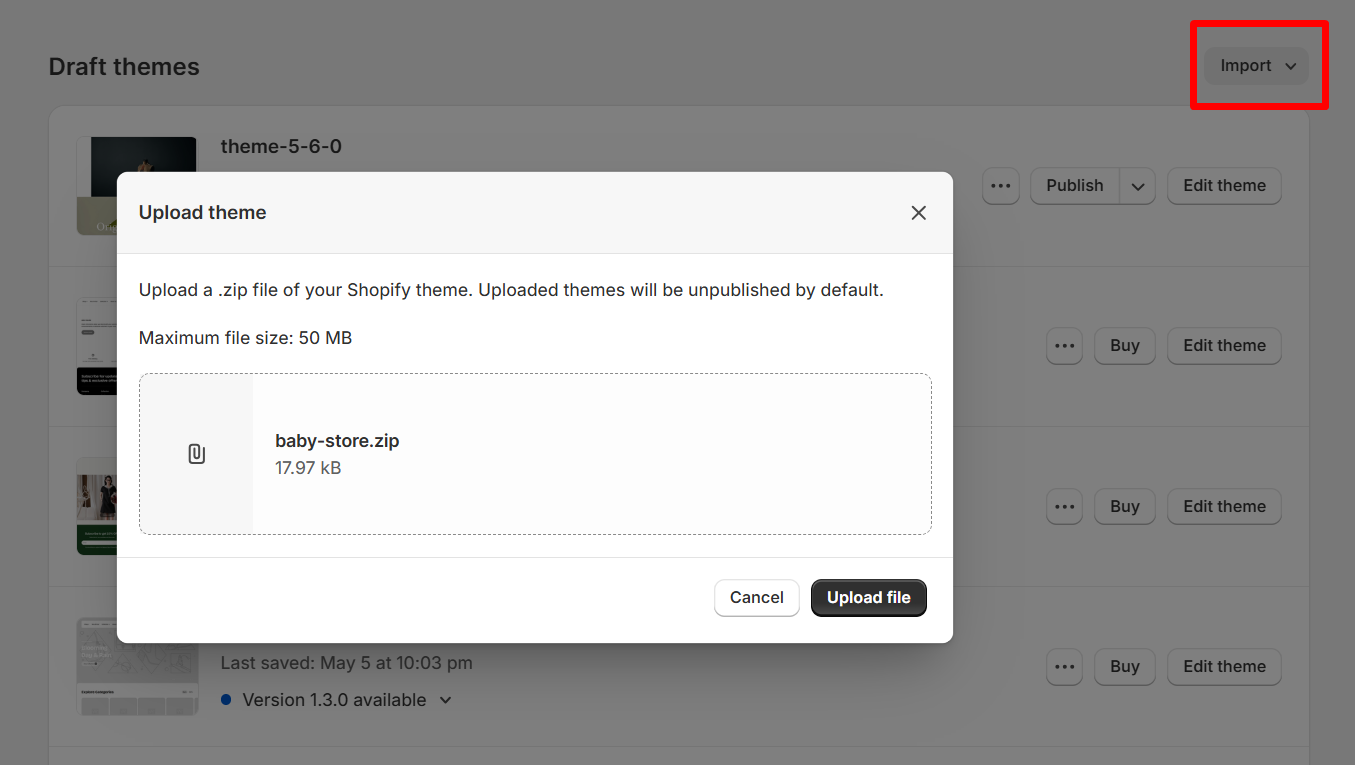The width and height of the screenshot is (1355, 765).
Task: Click Upload file button
Action: (868, 598)
